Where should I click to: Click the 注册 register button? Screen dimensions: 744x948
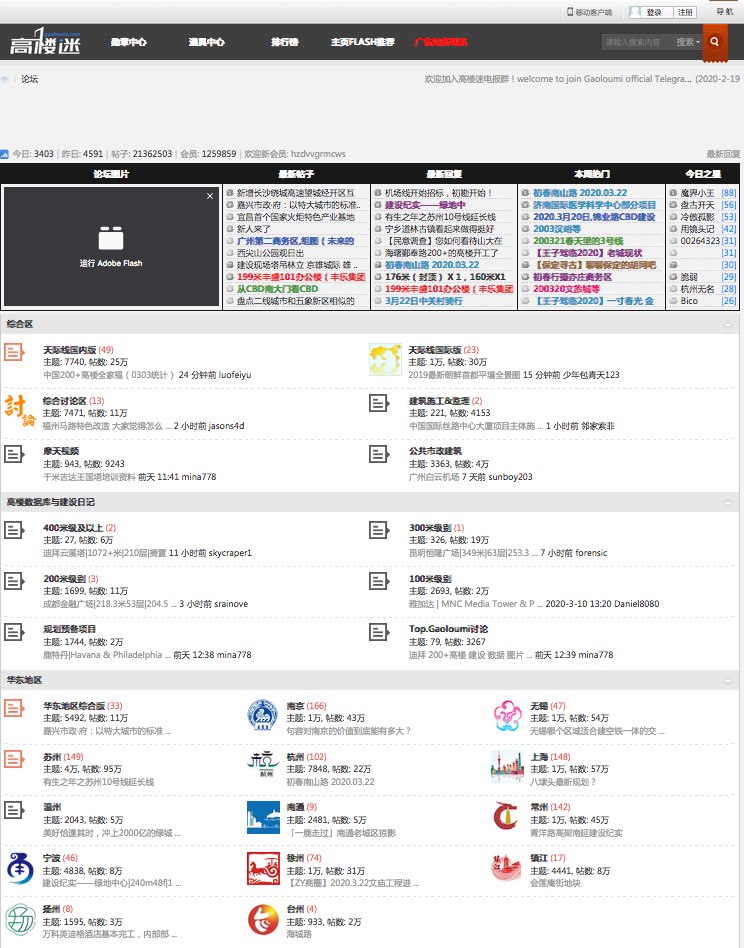pyautogui.click(x=685, y=12)
